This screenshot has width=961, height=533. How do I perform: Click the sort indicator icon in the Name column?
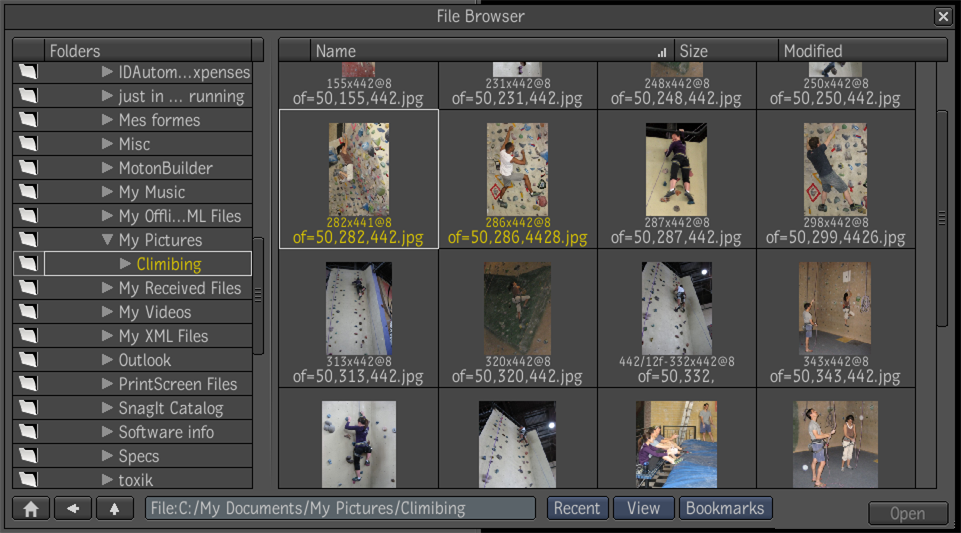pyautogui.click(x=662, y=53)
